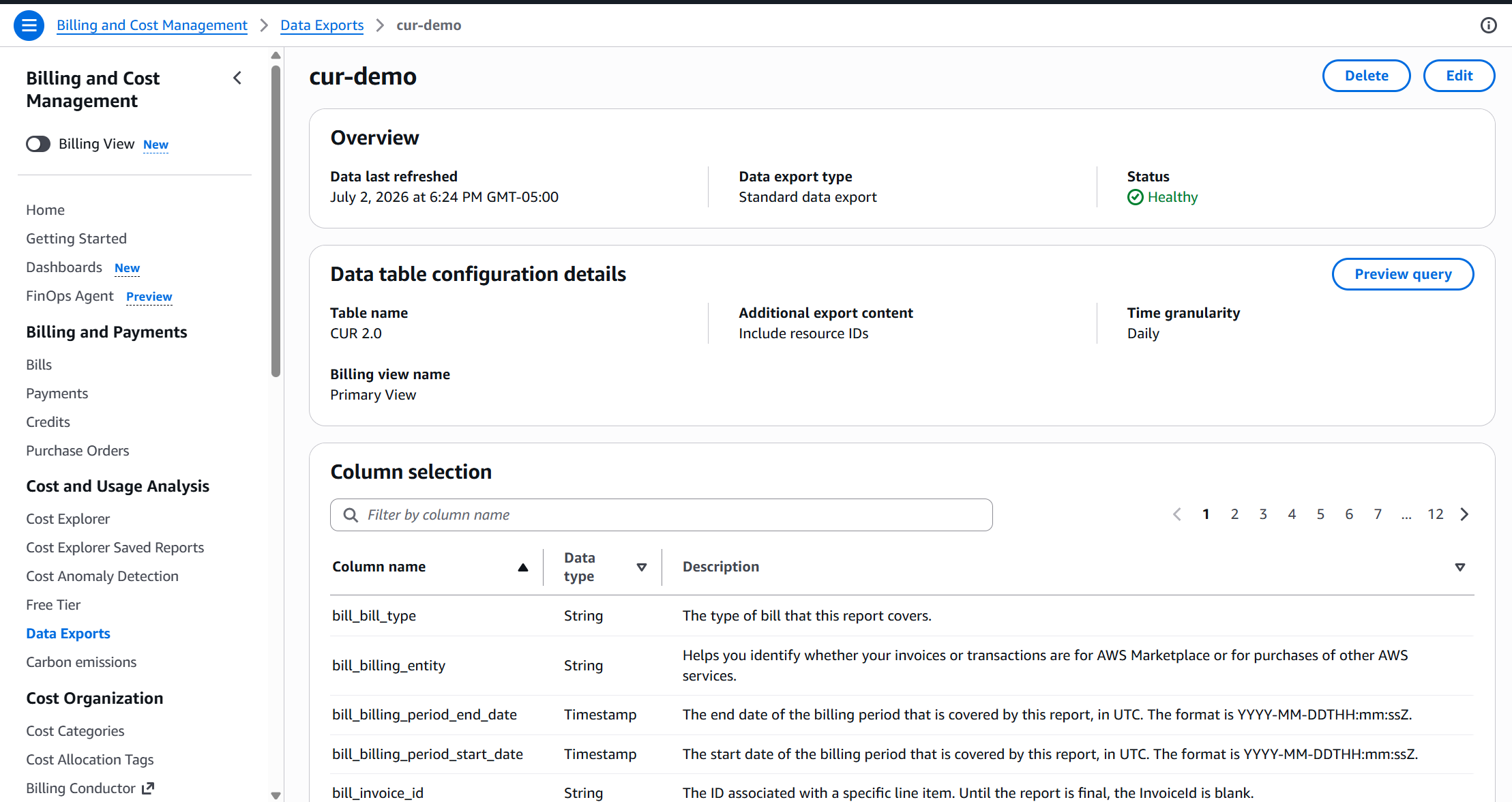Click the Billing Conductor external link icon
The width and height of the screenshot is (1512, 802).
pos(148,788)
